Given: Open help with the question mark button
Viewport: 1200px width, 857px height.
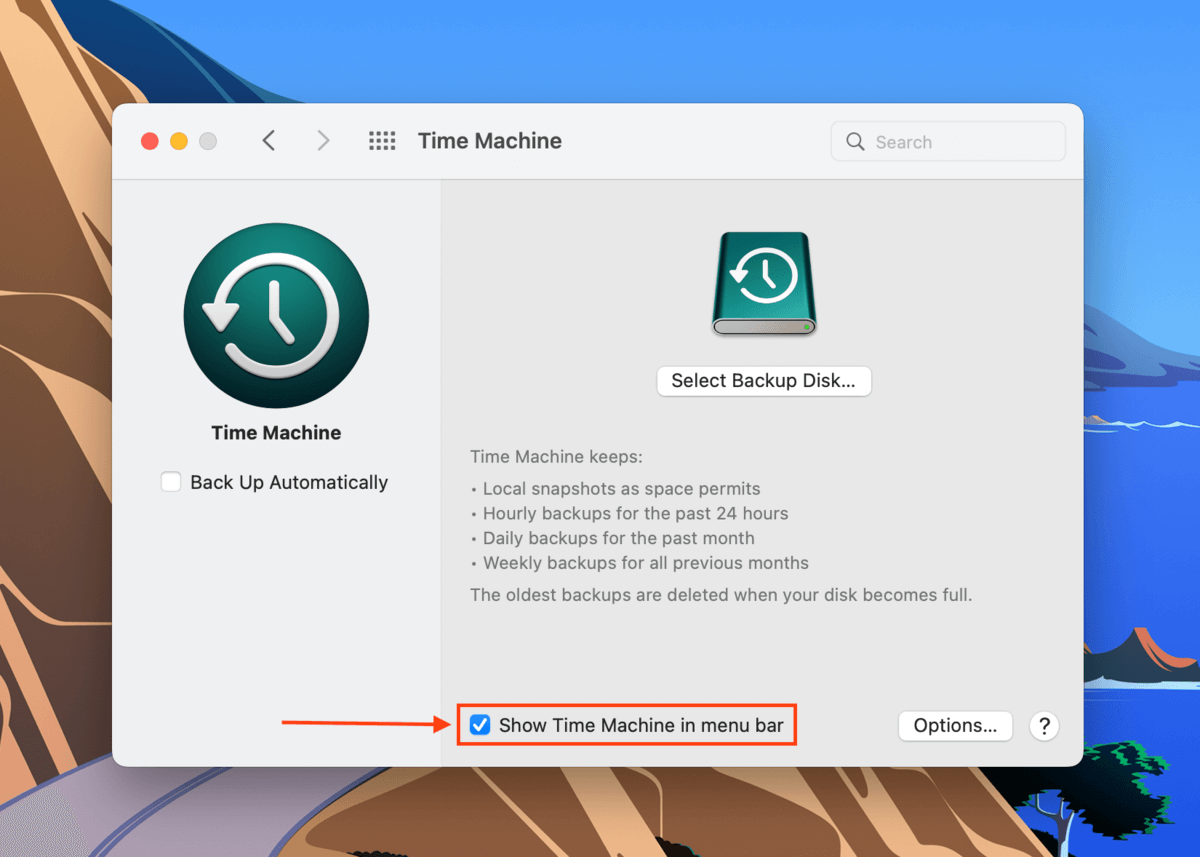Looking at the screenshot, I should (1044, 726).
